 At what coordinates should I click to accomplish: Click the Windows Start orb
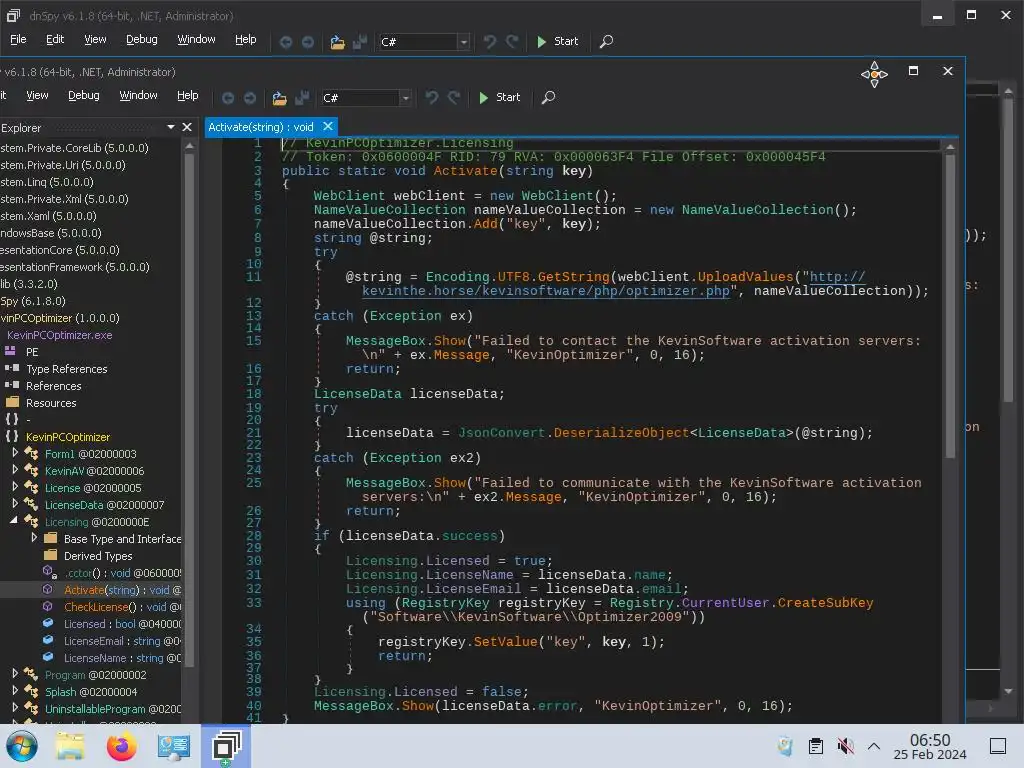[22, 746]
